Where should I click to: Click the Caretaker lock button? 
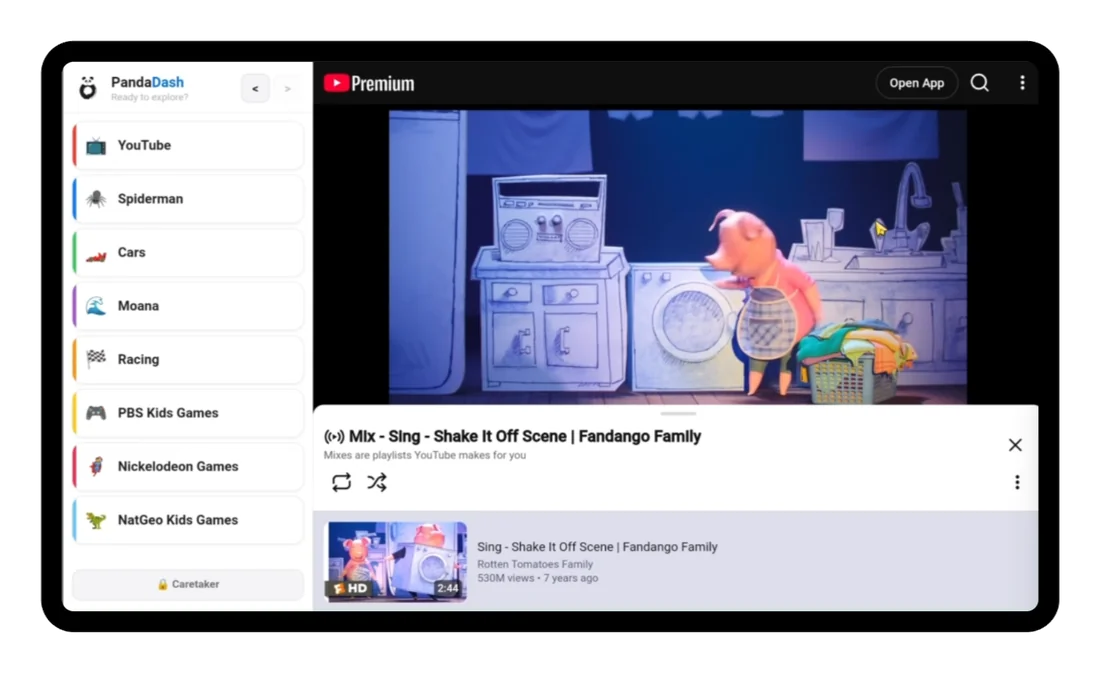[x=188, y=585]
